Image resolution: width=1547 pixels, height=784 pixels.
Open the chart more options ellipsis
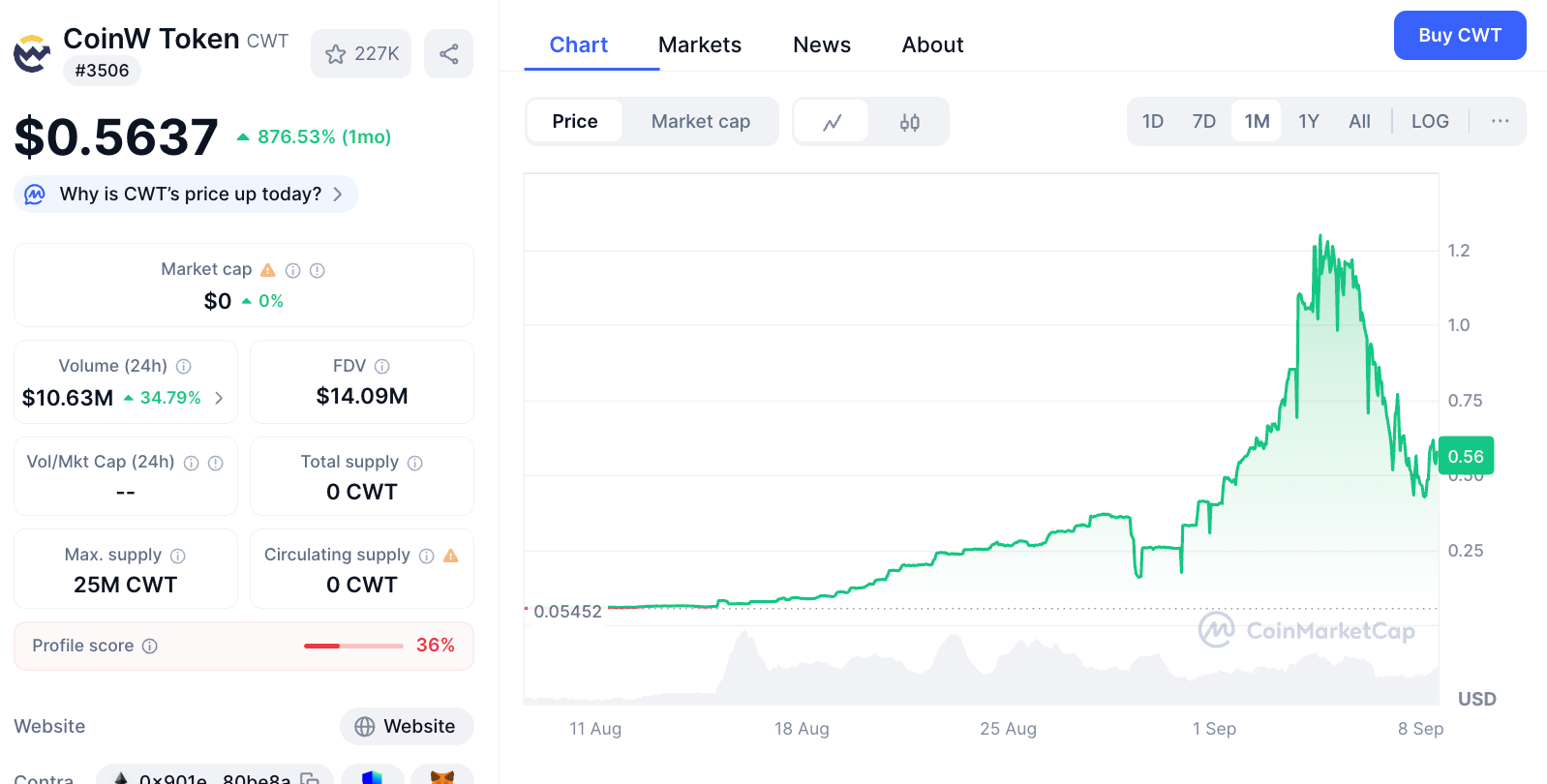coord(1500,121)
